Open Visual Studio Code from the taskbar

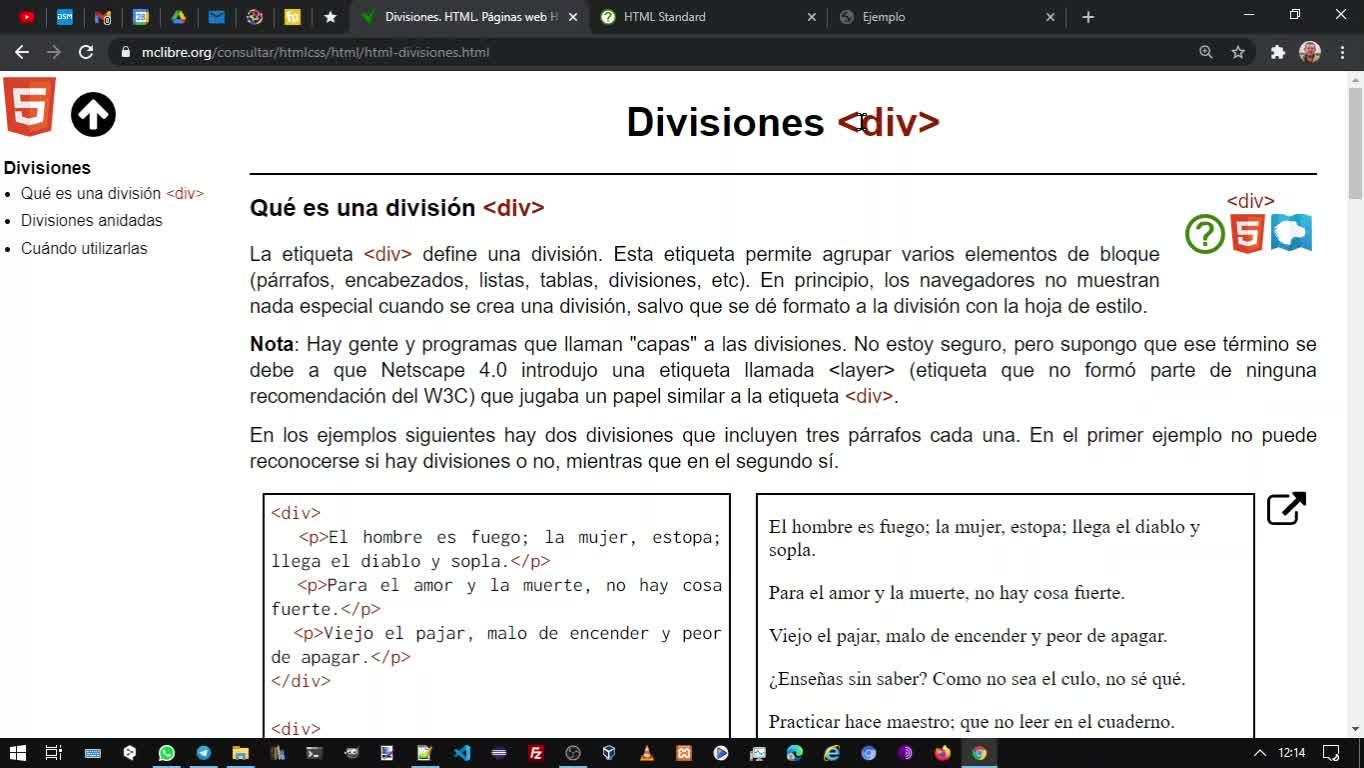[461, 753]
